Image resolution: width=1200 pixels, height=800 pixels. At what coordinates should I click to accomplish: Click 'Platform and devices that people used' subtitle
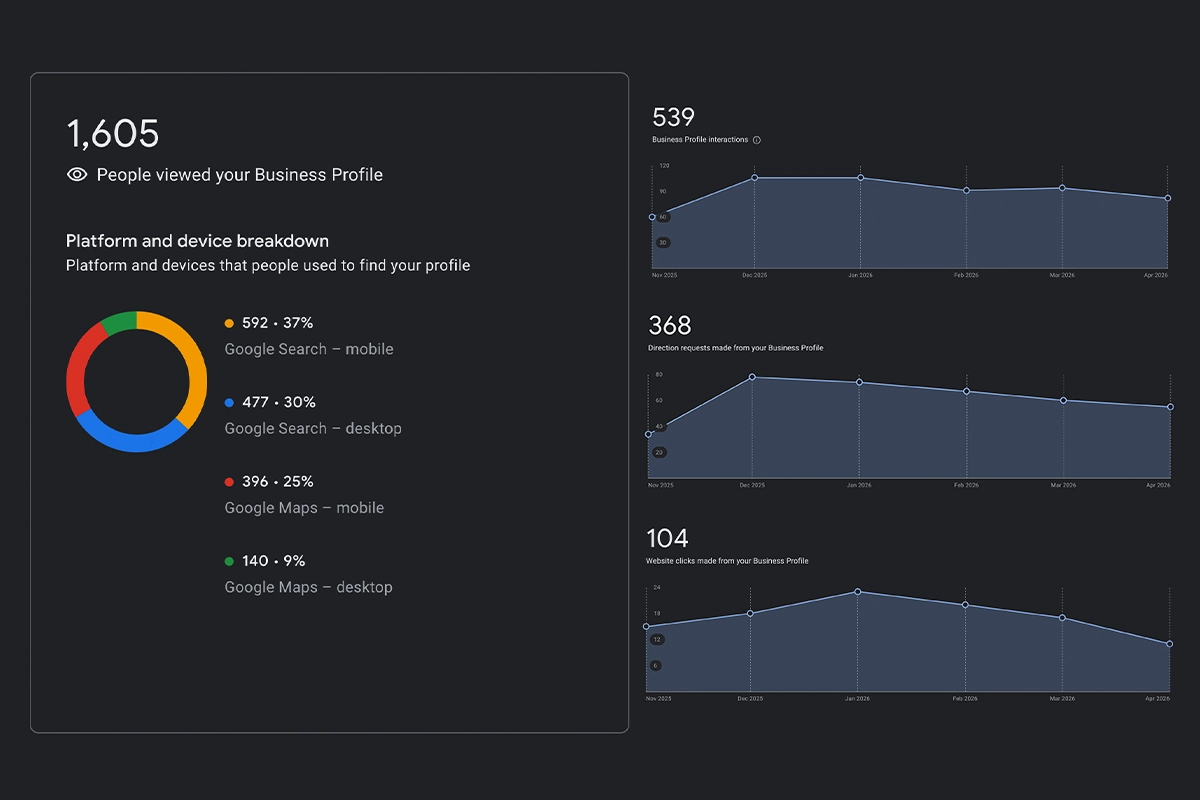(268, 266)
